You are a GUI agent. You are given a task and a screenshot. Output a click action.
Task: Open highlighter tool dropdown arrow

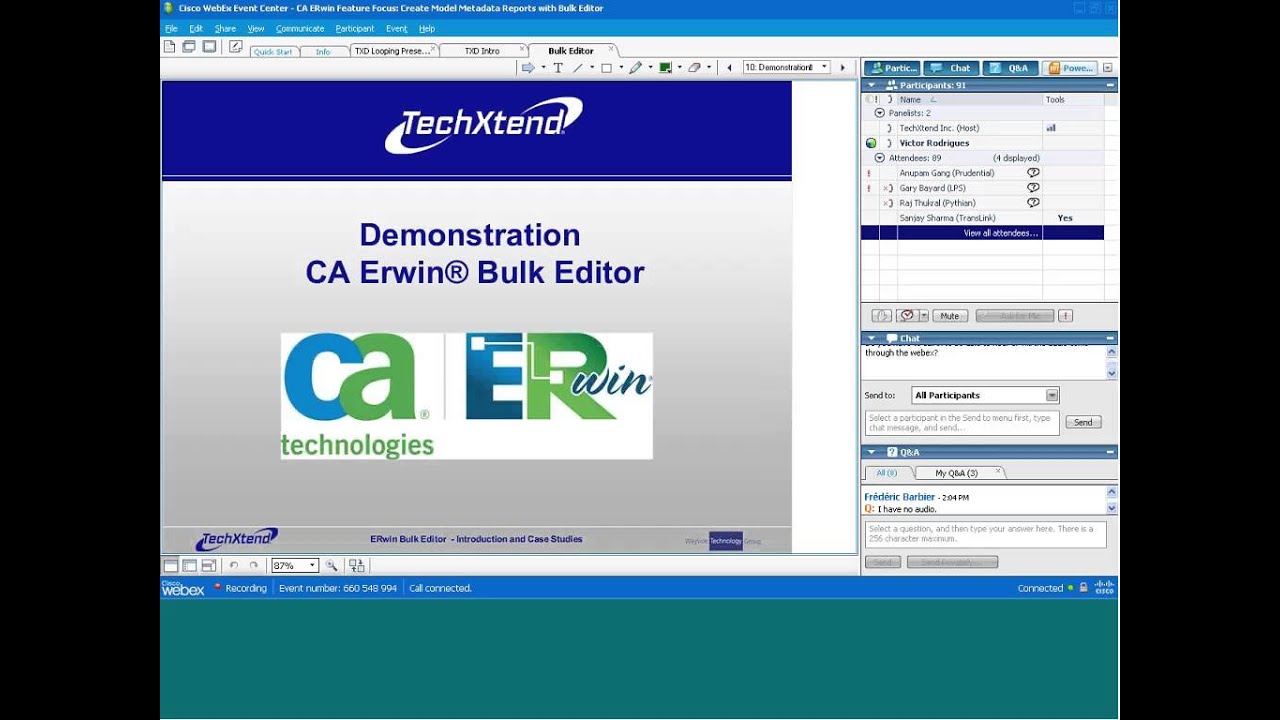(x=650, y=68)
